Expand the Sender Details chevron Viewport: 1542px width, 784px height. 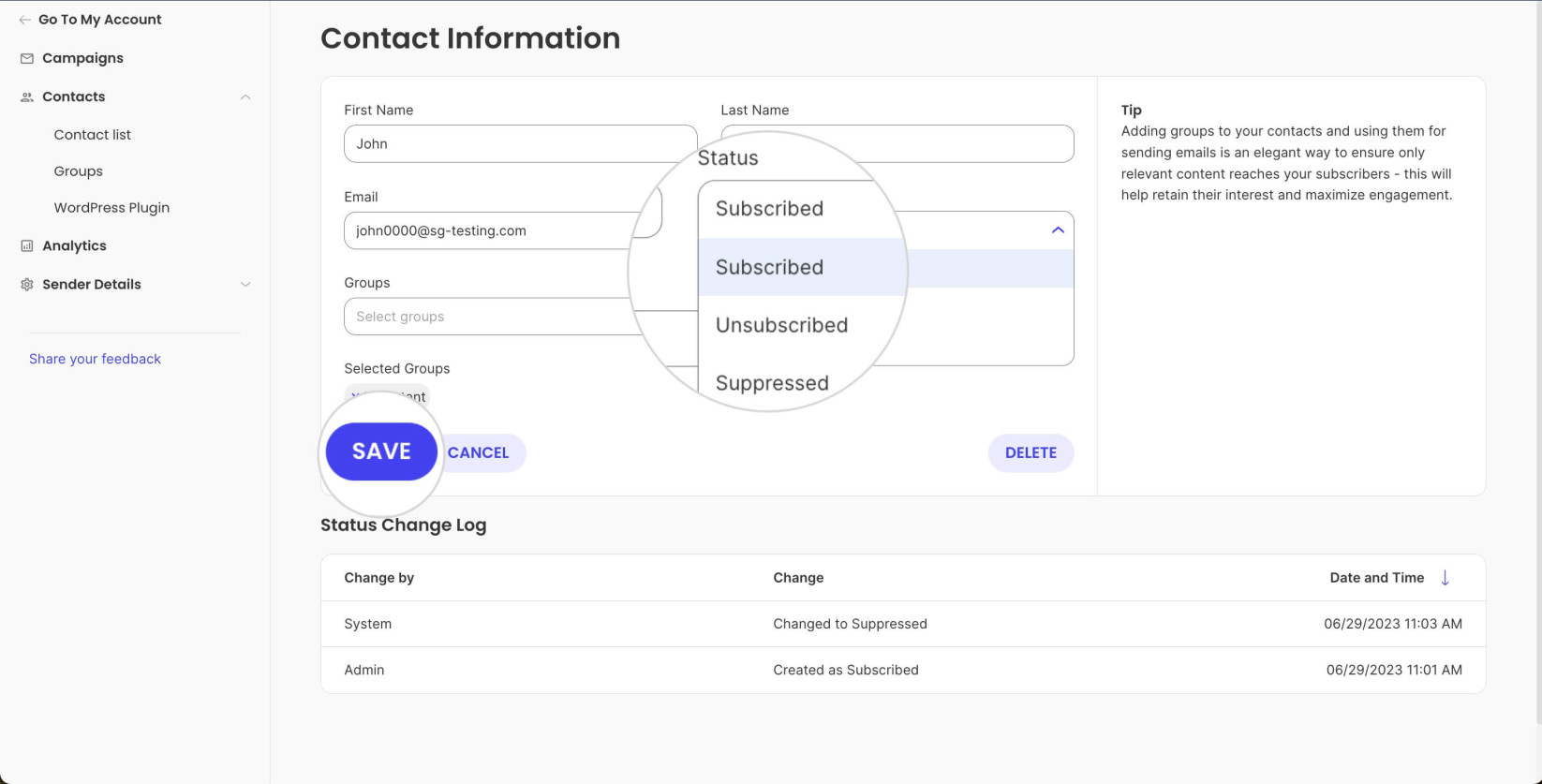[x=245, y=285]
